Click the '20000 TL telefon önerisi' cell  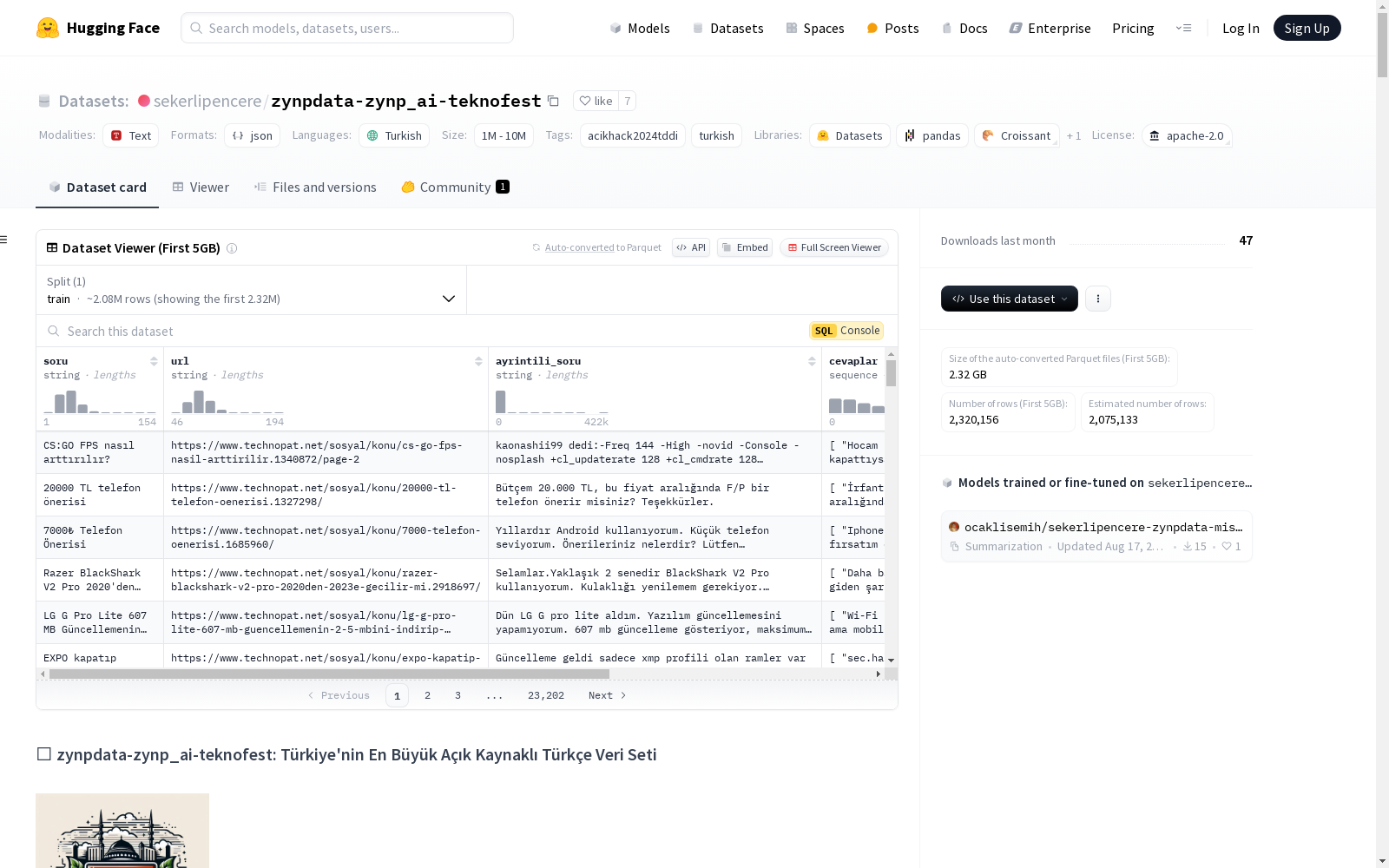click(x=100, y=495)
